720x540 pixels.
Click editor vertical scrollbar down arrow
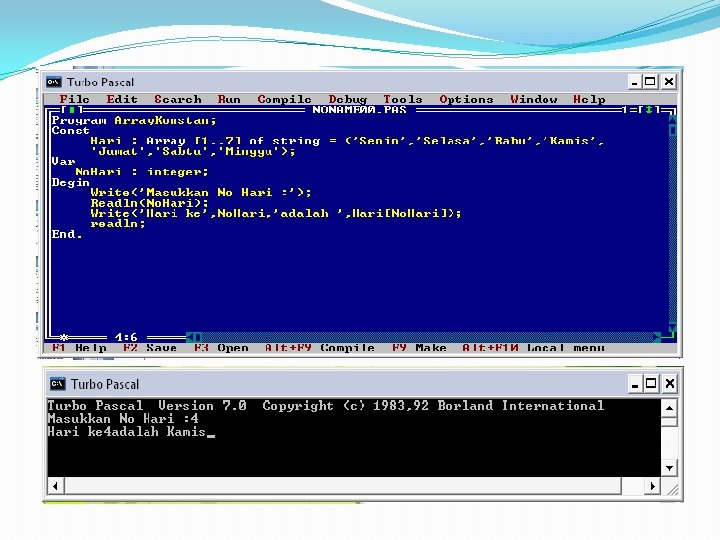click(673, 327)
